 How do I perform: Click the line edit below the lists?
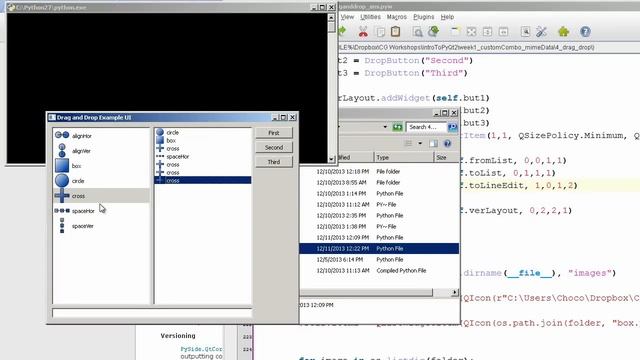152,313
